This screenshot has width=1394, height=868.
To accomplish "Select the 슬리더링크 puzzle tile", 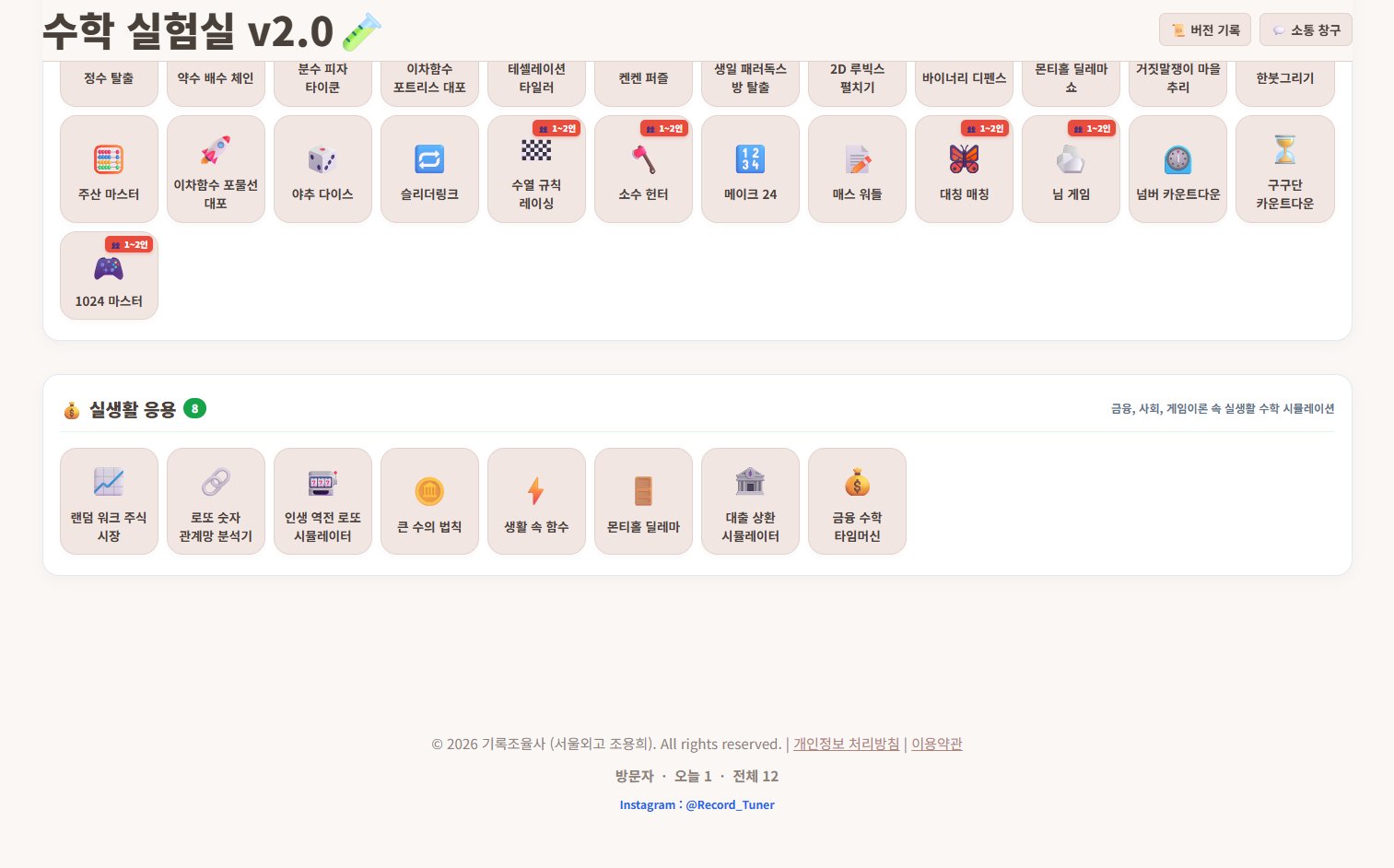I will 429,170.
